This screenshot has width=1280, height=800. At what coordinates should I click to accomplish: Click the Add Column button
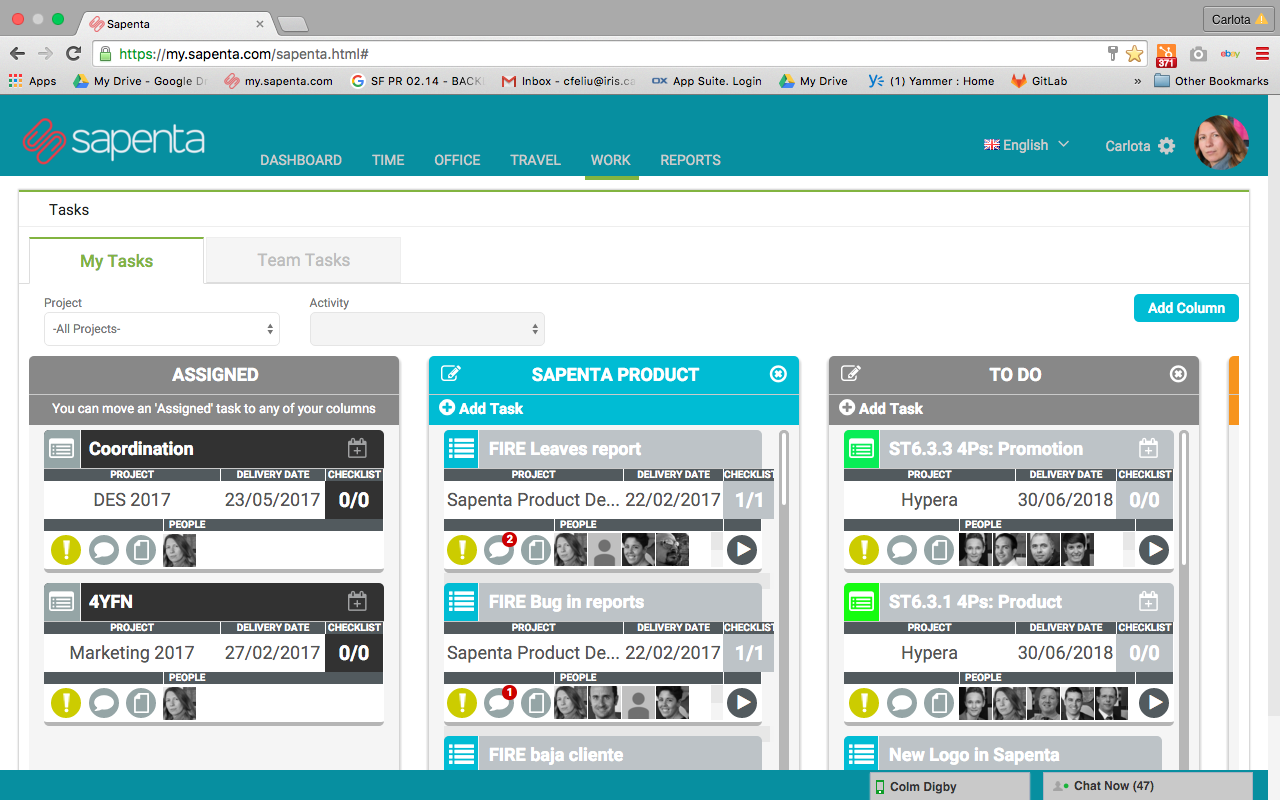point(1186,308)
